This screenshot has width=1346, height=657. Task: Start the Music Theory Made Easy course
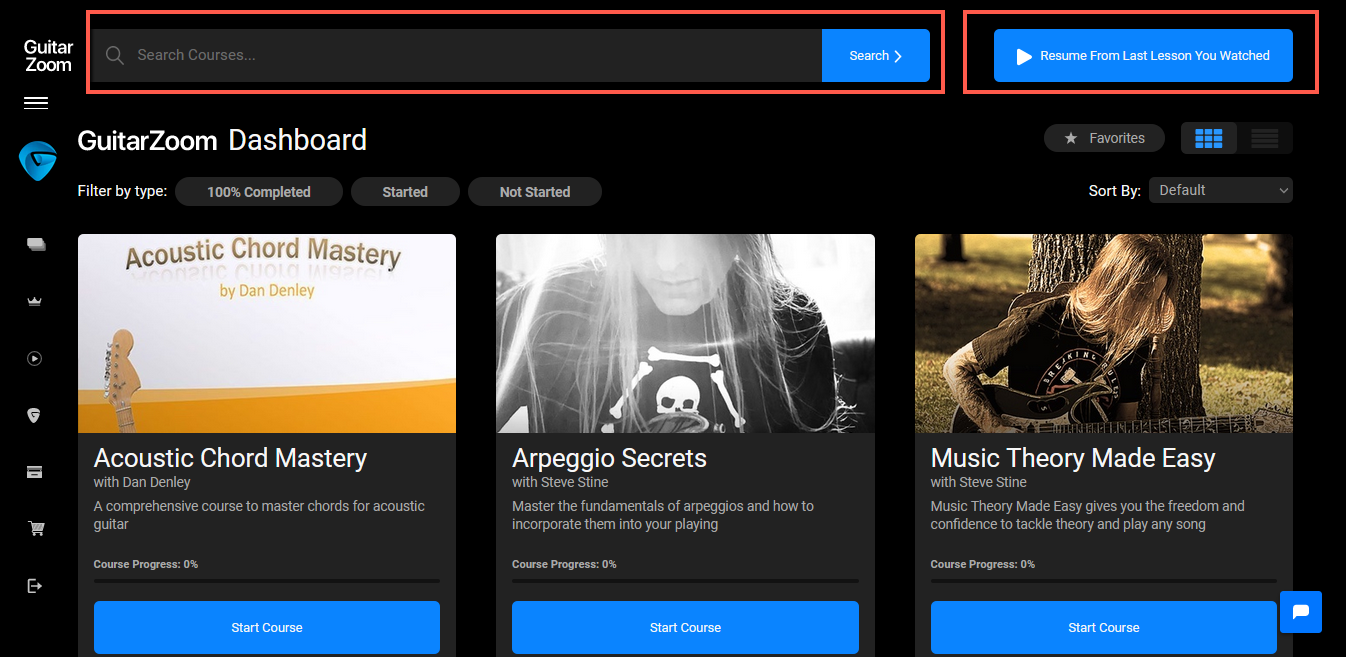pos(1104,627)
